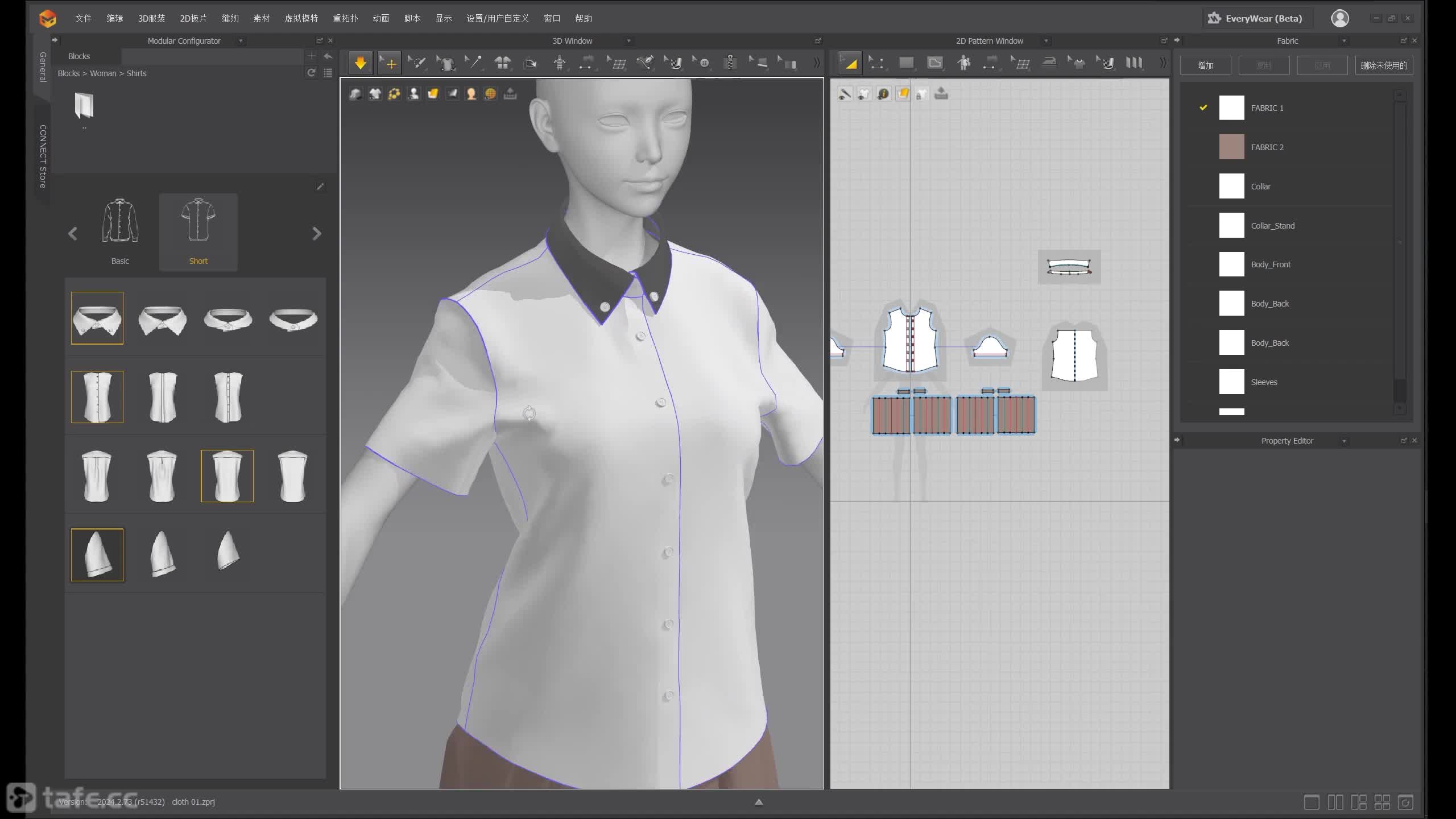1456x819 pixels.
Task: Choose the Basic shirt block
Action: click(120, 232)
